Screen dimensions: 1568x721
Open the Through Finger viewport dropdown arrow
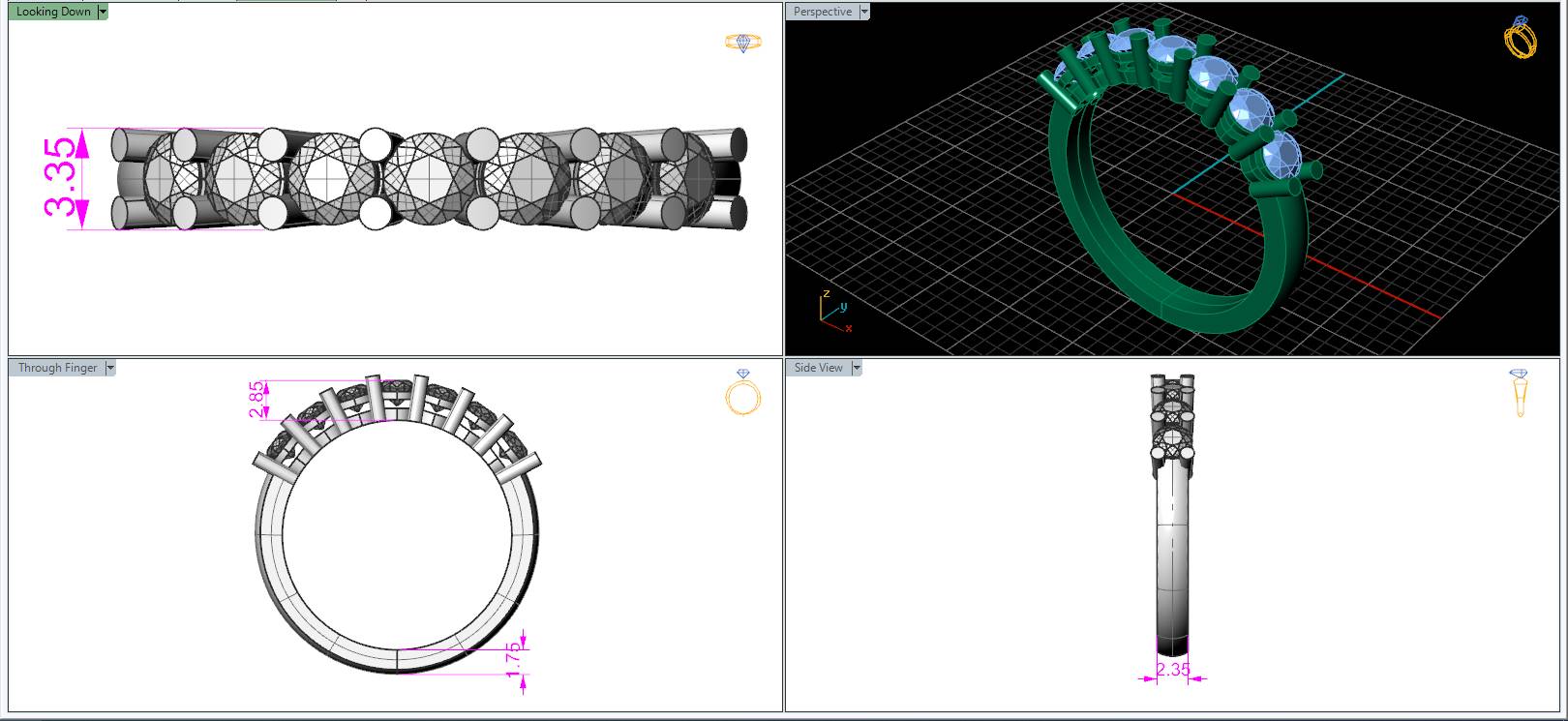coord(110,368)
